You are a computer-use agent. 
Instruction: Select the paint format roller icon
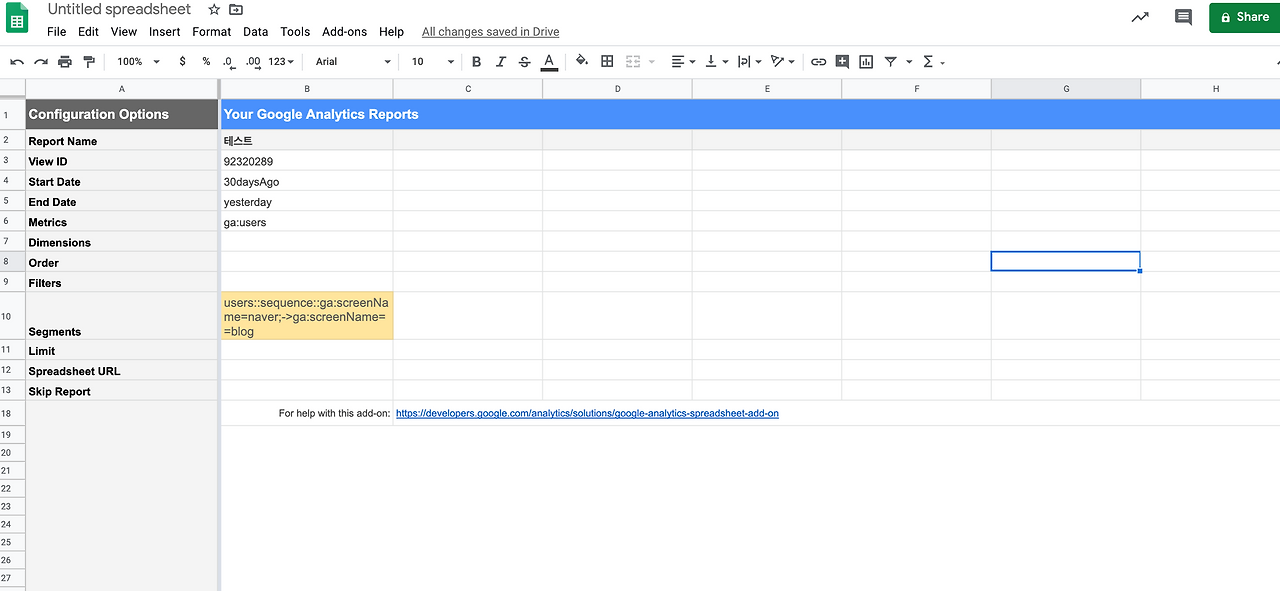pyautogui.click(x=89, y=62)
